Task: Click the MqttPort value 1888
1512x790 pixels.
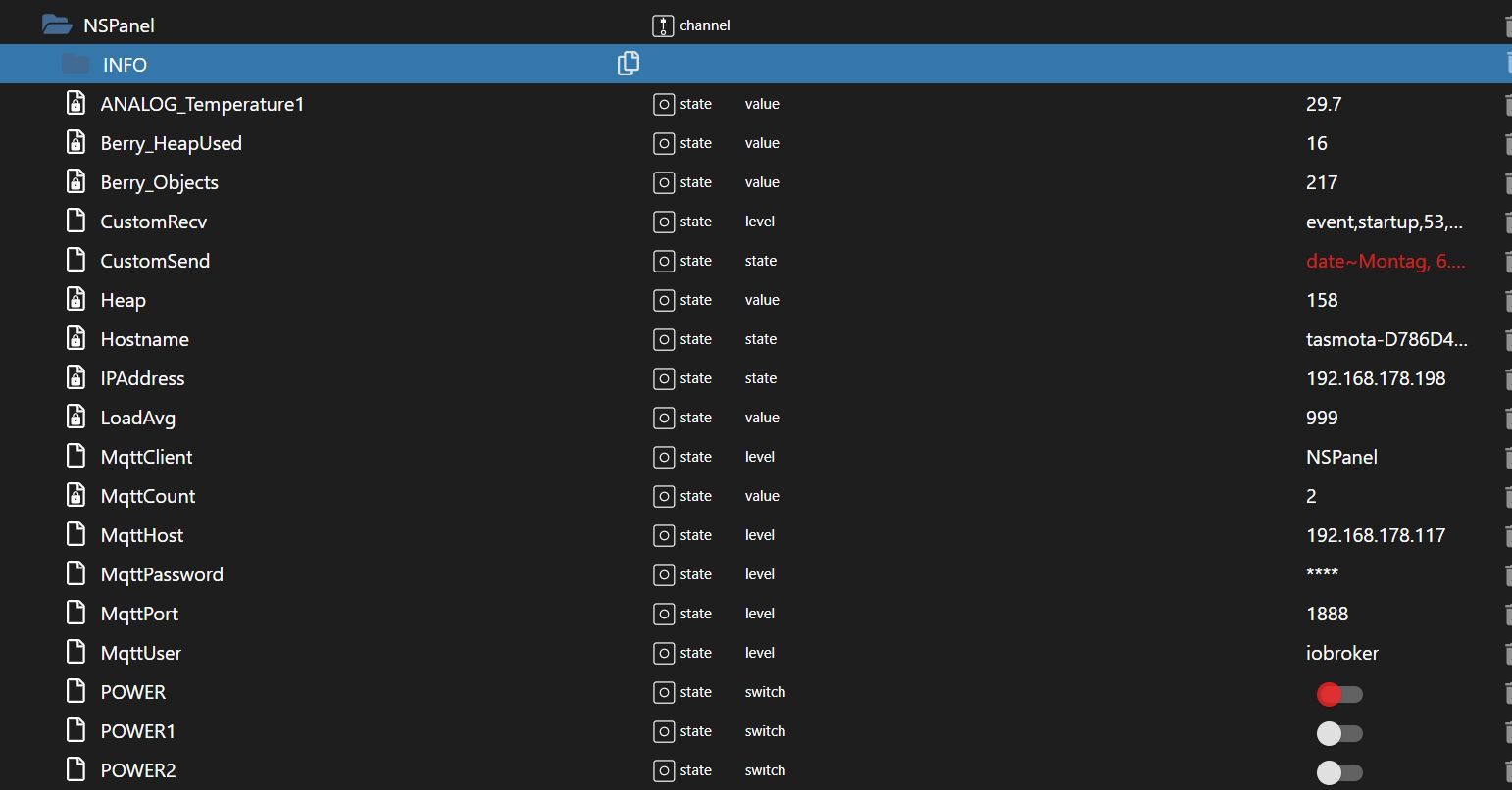Action: click(x=1328, y=614)
